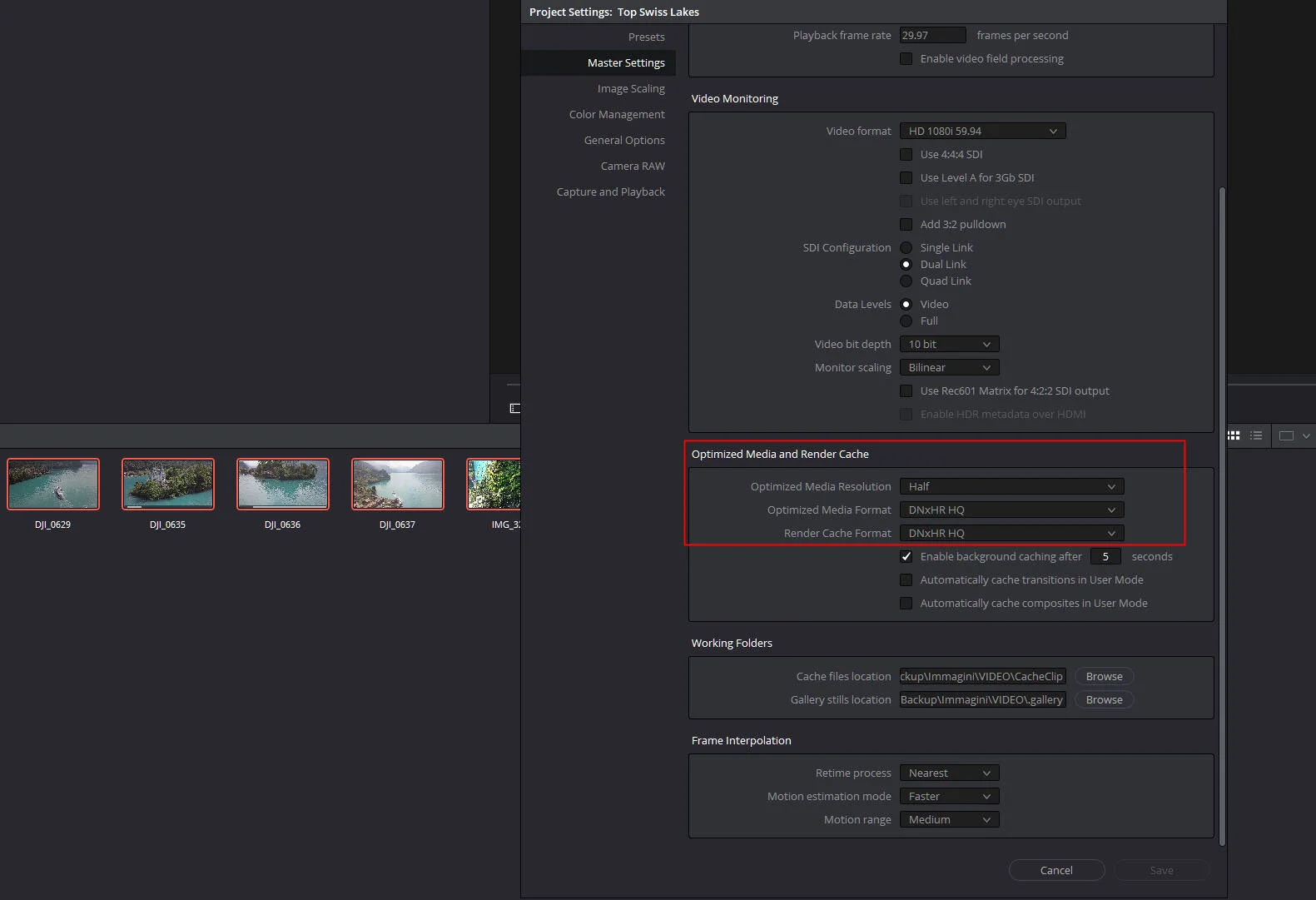Open Retime process dropdown
Image resolution: width=1316 pixels, height=900 pixels.
pos(949,773)
